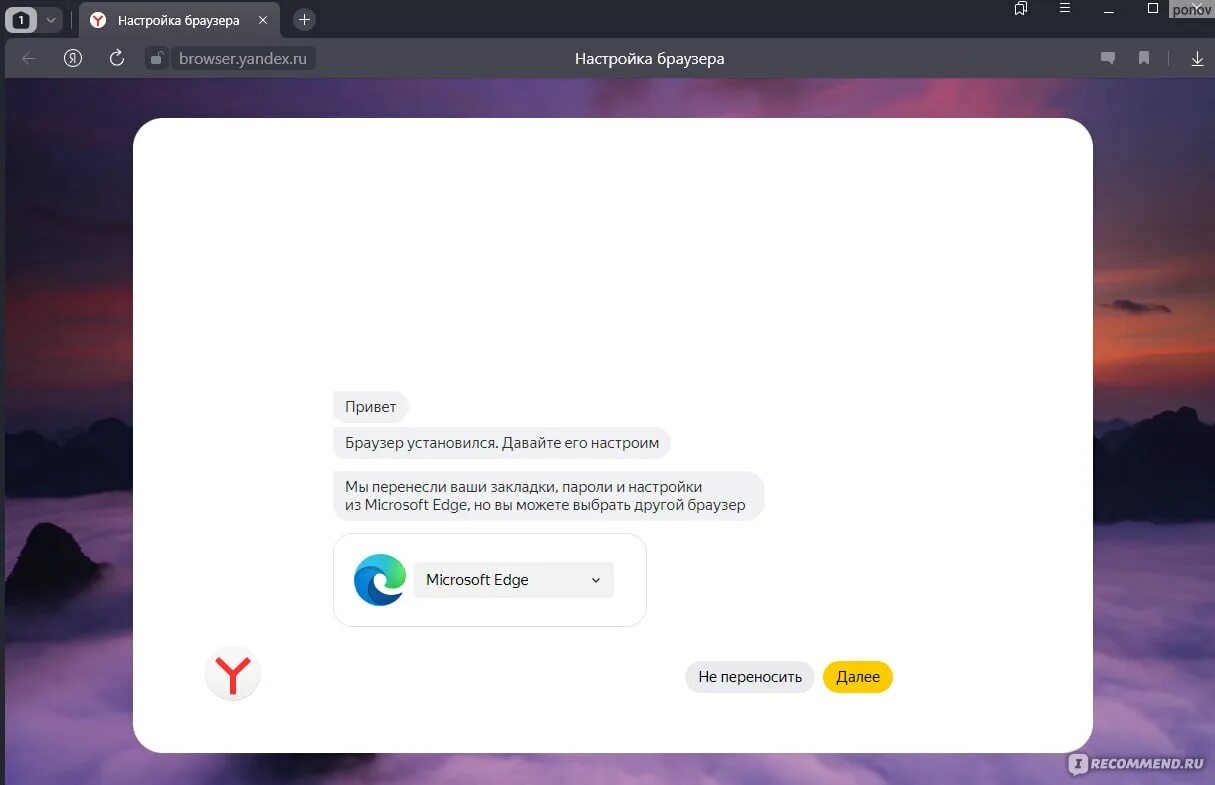Open the bookmarks panel icon in title bar

(1021, 8)
